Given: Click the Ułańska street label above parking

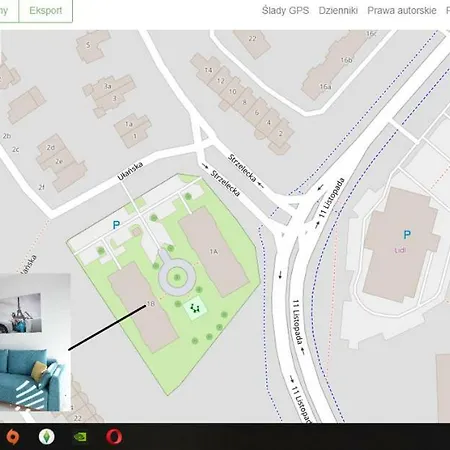Looking at the screenshot, I should point(130,171).
